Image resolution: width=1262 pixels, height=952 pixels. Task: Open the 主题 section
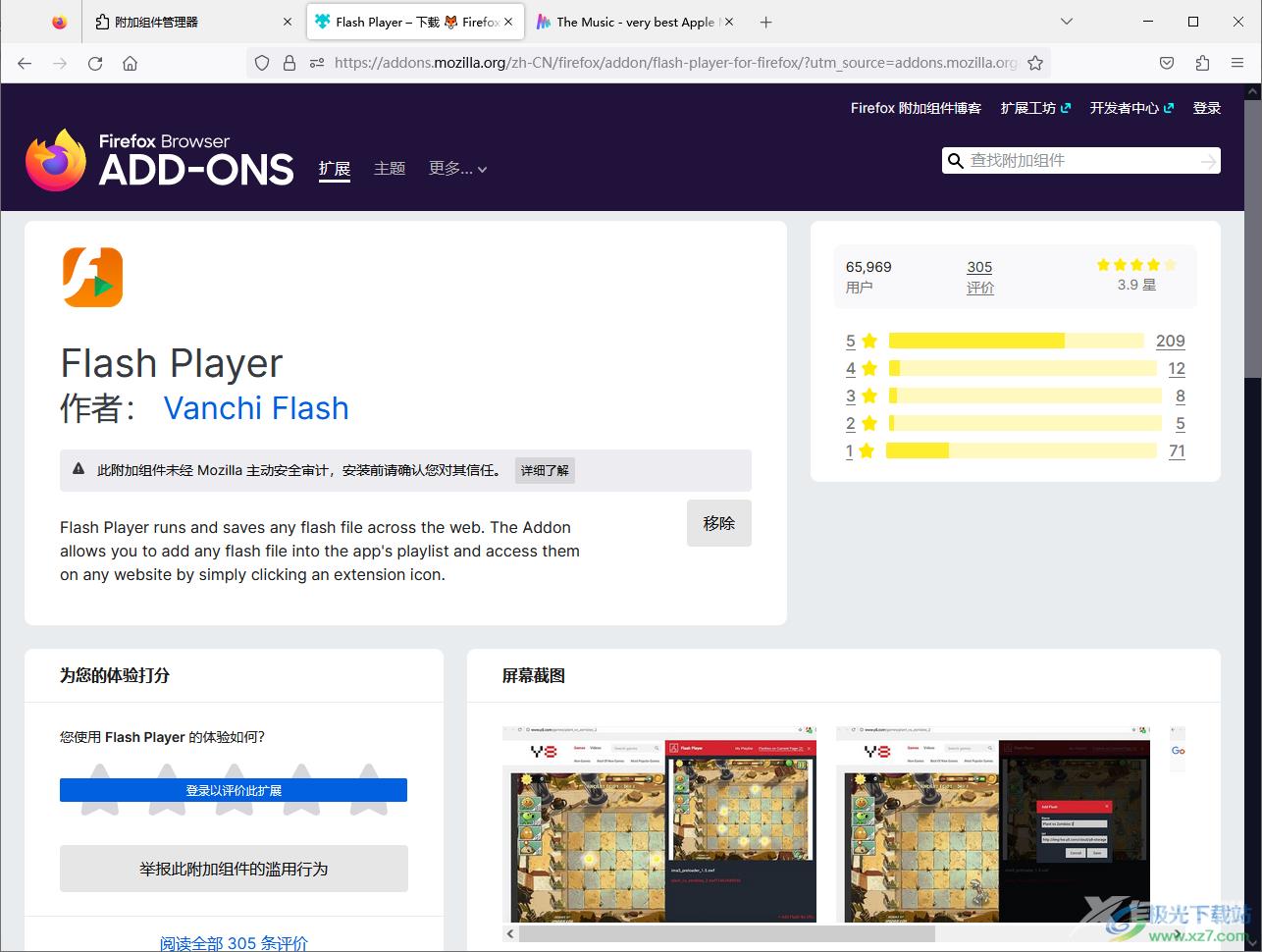point(390,169)
